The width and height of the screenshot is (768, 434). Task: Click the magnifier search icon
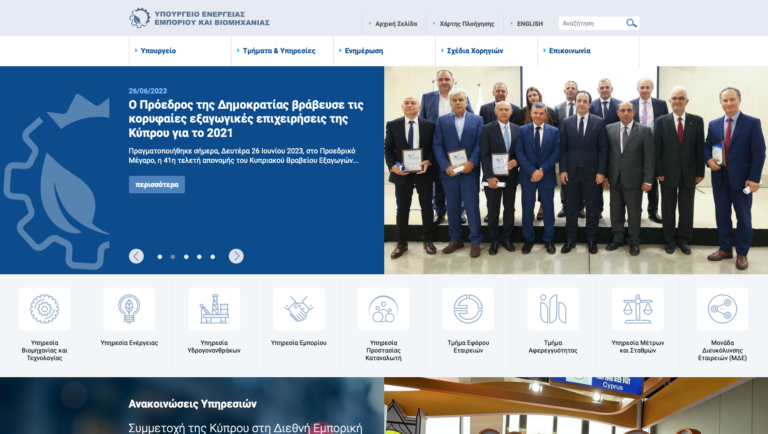pos(631,23)
